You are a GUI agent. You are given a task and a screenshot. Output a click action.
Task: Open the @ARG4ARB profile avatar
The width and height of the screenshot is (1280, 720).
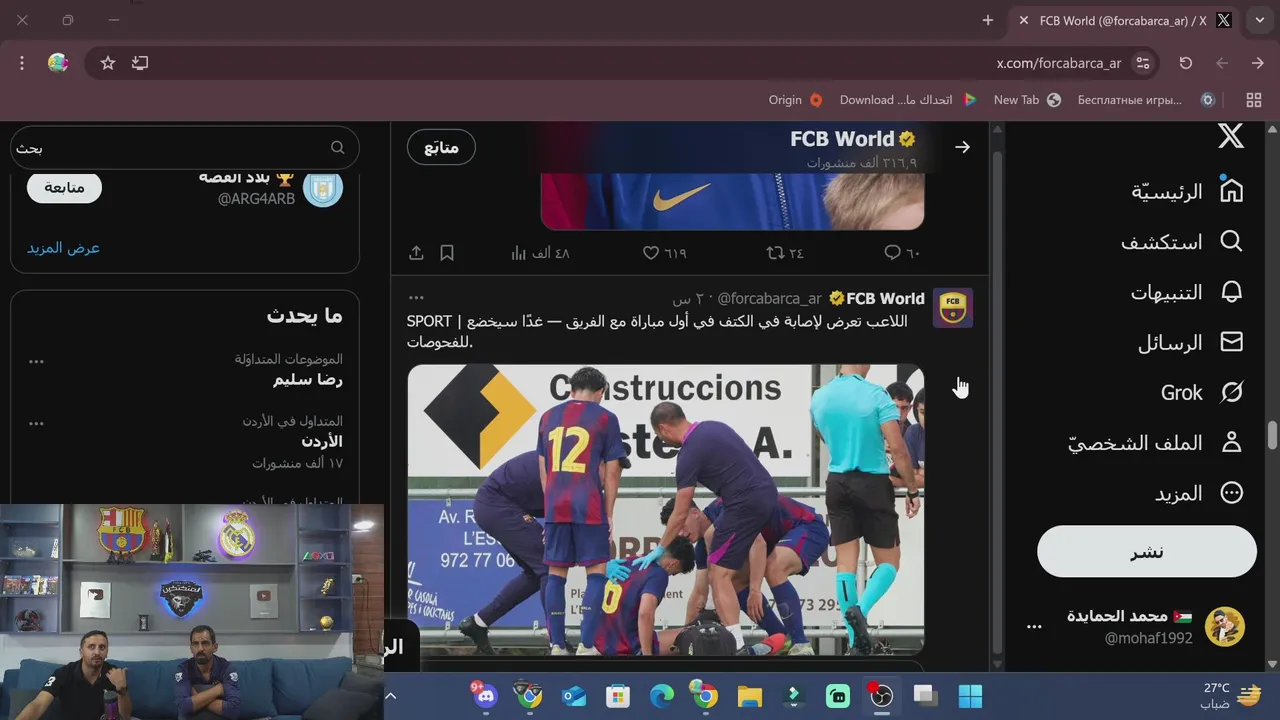pos(323,187)
